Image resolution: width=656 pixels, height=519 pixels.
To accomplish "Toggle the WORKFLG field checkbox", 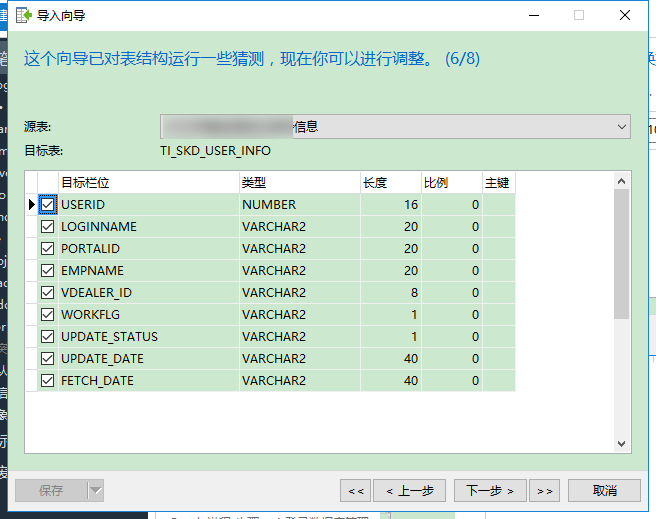I will (x=47, y=314).
